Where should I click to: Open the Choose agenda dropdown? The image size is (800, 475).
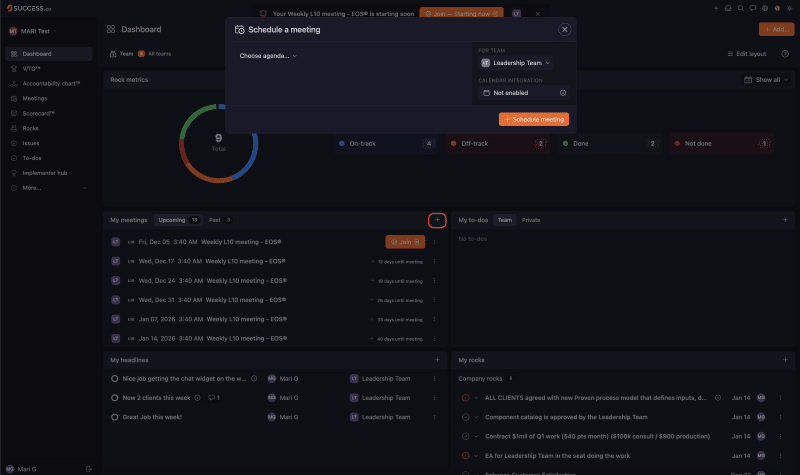(x=268, y=56)
